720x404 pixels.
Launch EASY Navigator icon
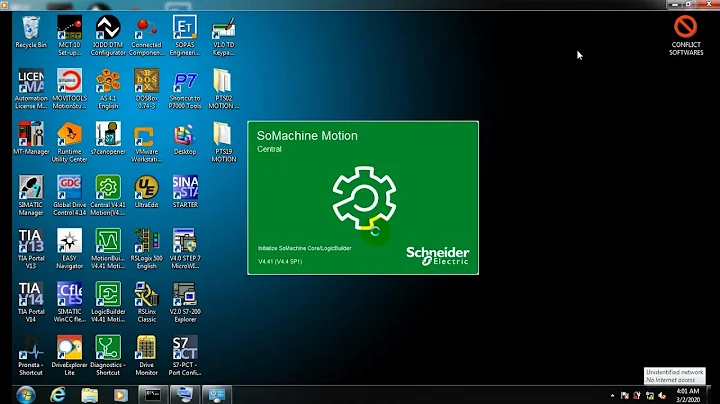point(69,248)
